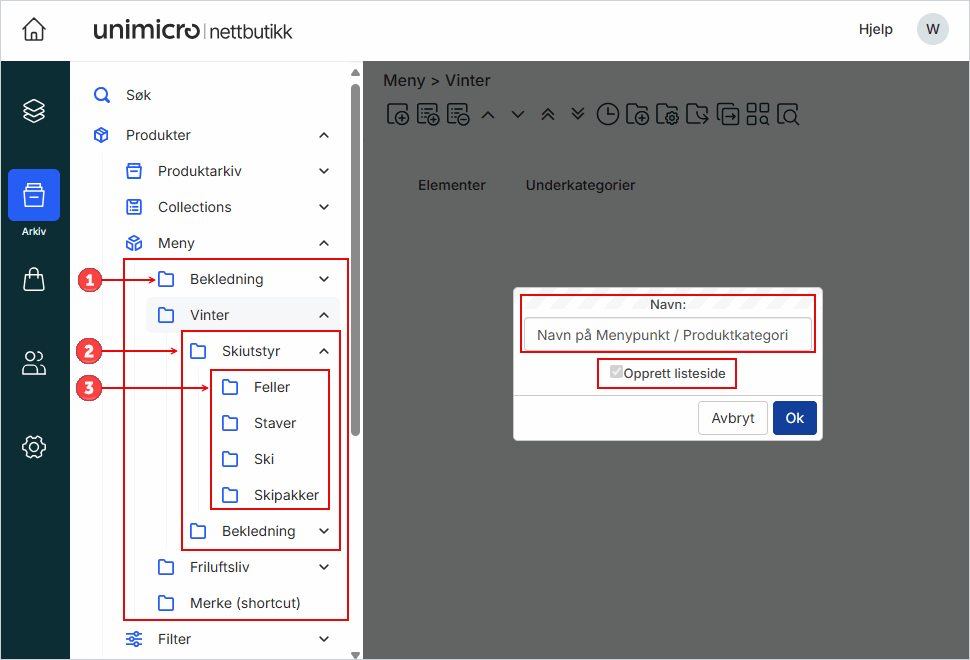Select the Skipakker folder in the tree
Screen dimensions: 970x660
(x=285, y=495)
